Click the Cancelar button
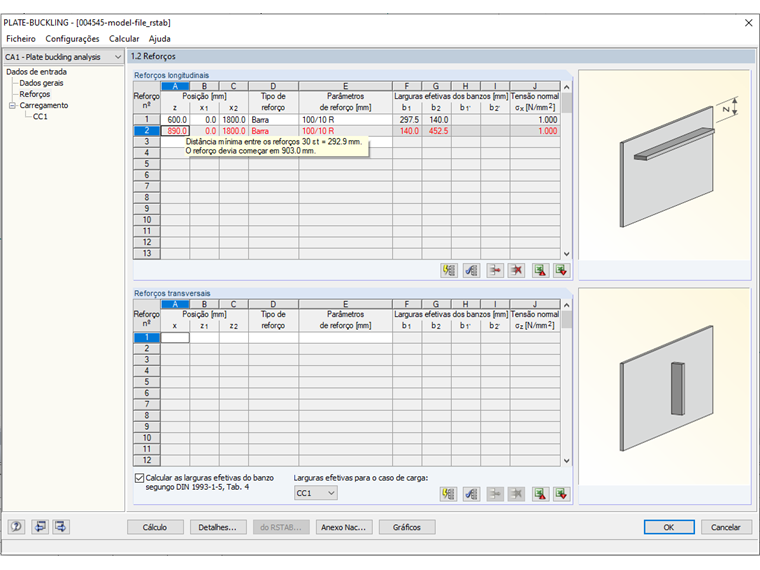760x570 pixels. click(726, 527)
